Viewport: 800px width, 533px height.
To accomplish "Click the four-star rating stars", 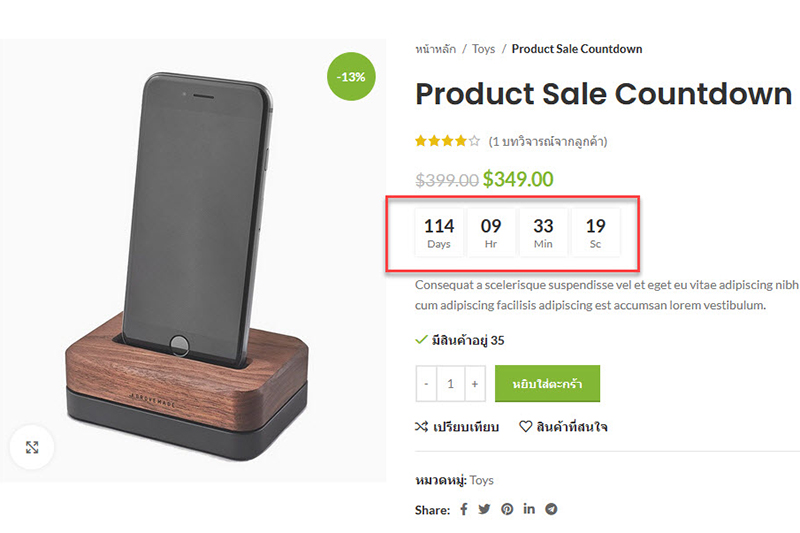I will (x=447, y=141).
